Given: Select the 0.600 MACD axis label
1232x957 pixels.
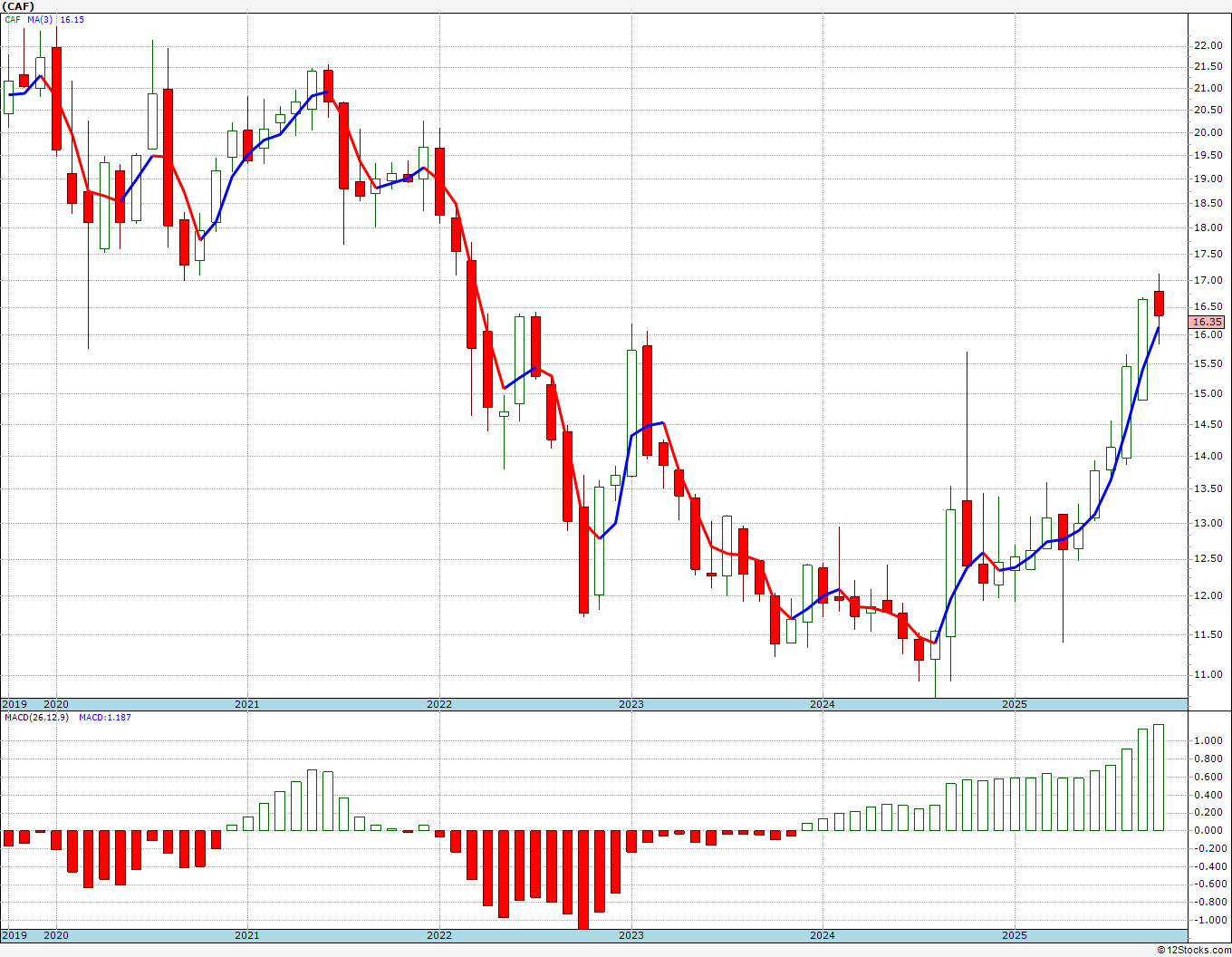Looking at the screenshot, I should coord(1207,777).
